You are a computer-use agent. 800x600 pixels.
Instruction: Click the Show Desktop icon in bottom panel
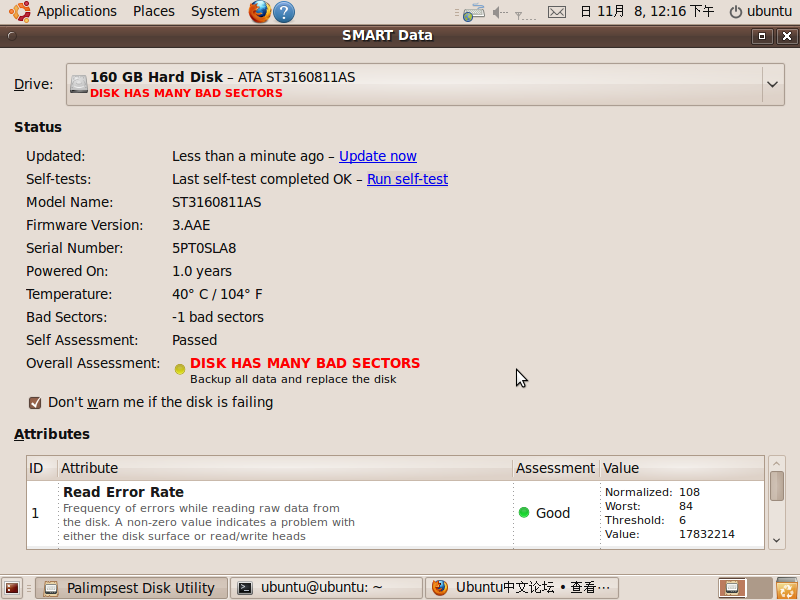pos(12,588)
